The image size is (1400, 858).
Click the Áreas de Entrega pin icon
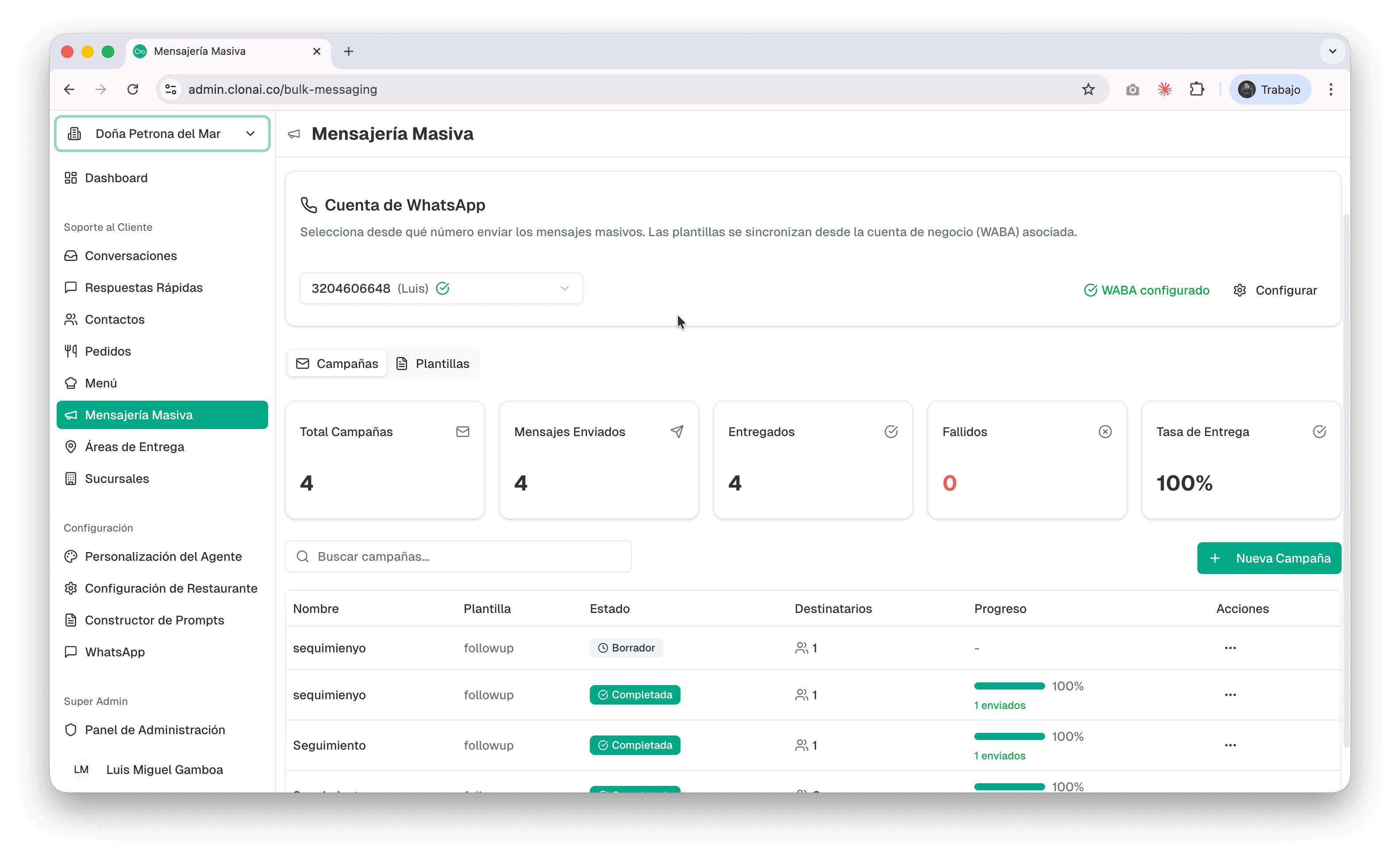tap(70, 447)
